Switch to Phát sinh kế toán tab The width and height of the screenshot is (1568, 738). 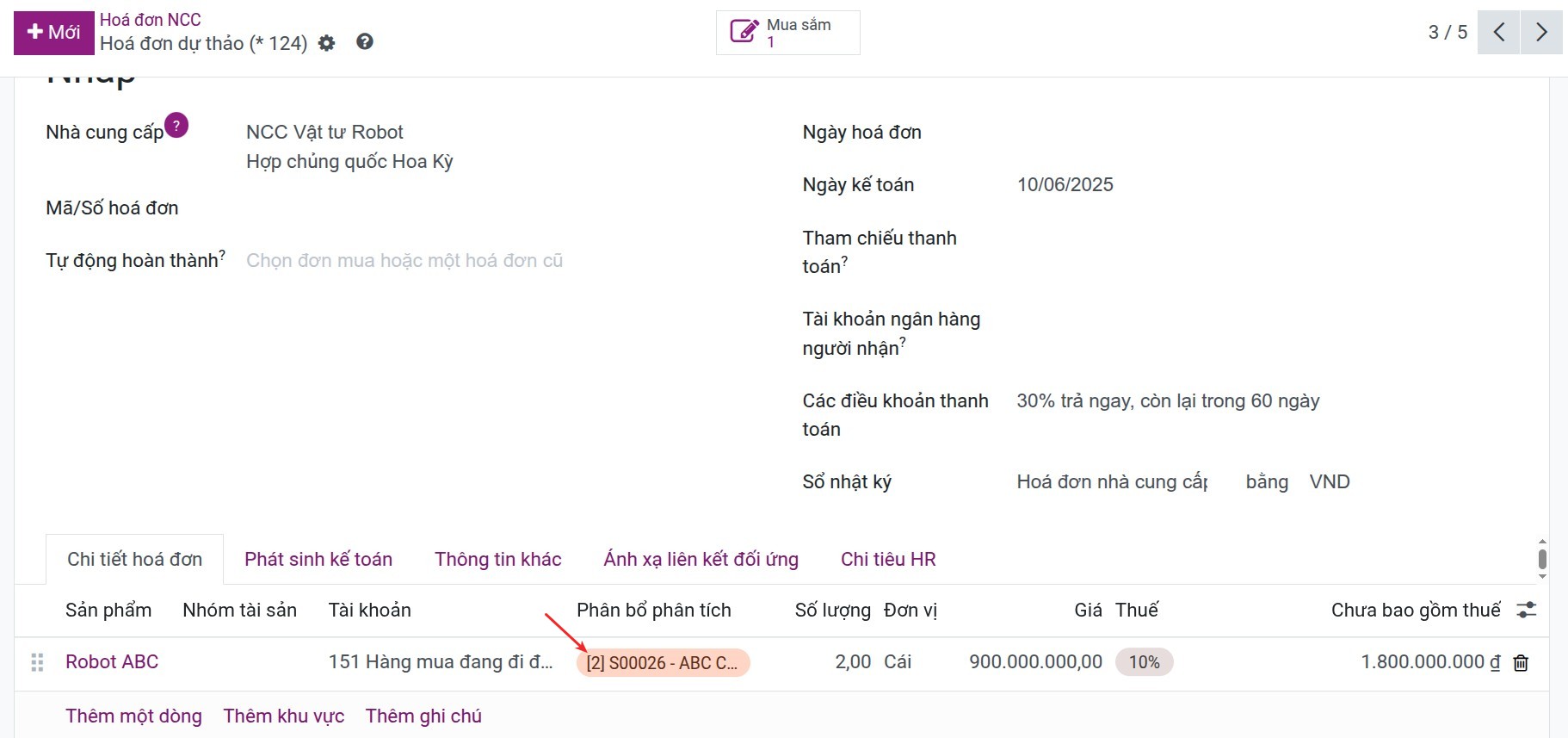click(x=318, y=559)
